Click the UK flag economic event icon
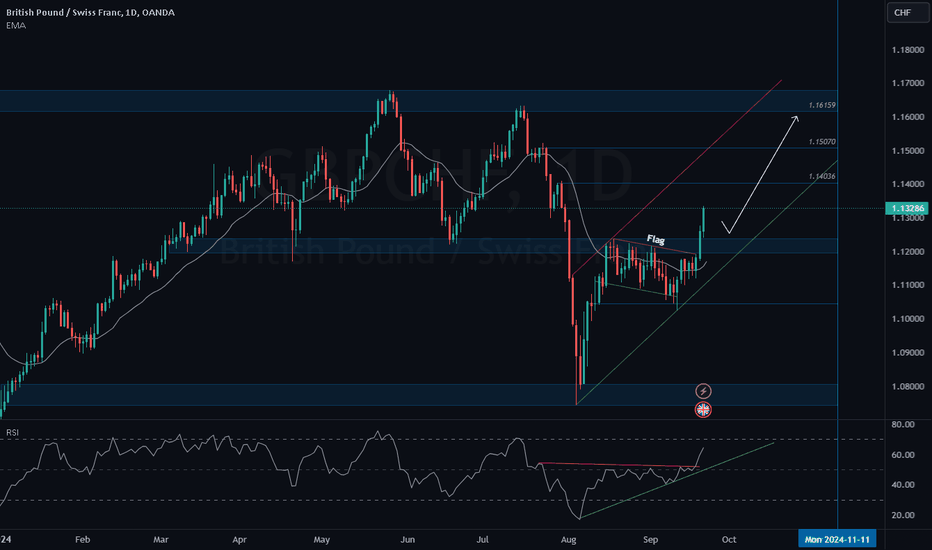 click(x=703, y=410)
